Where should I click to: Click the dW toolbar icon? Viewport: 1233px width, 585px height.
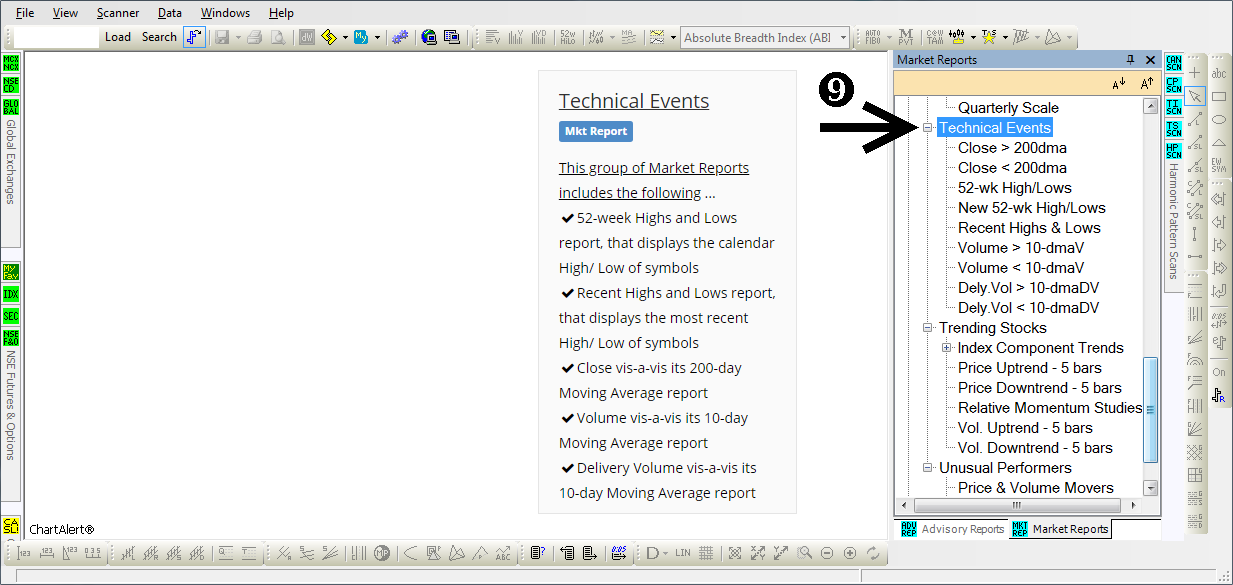click(x=306, y=37)
